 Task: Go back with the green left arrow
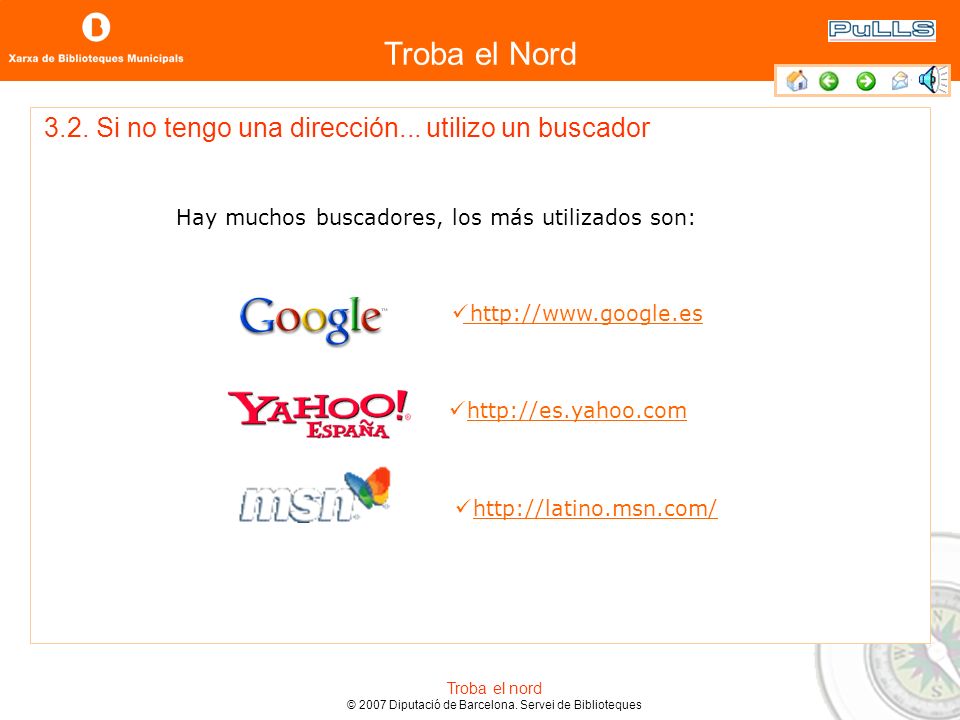coord(829,81)
